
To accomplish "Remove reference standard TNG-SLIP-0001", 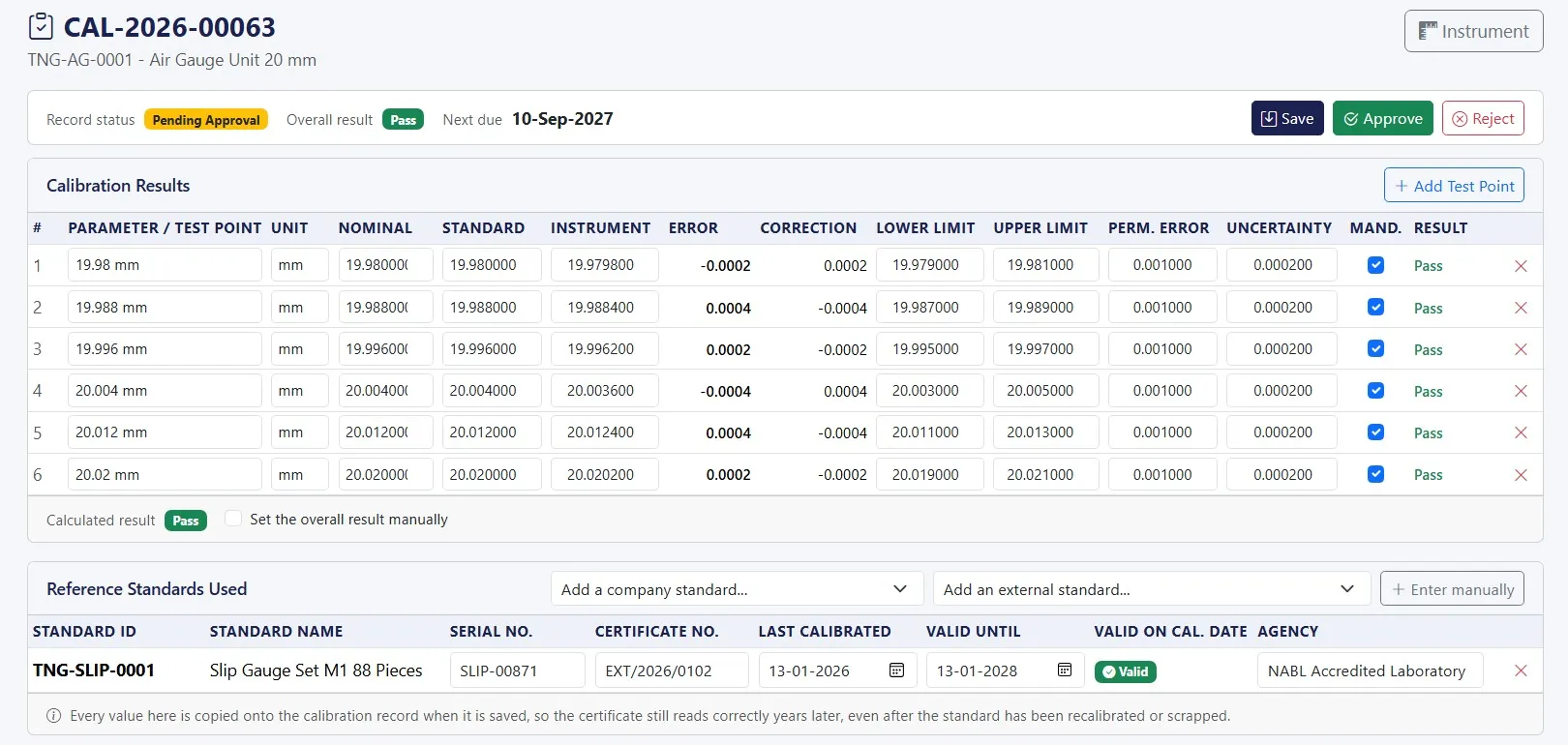I will click(x=1521, y=670).
